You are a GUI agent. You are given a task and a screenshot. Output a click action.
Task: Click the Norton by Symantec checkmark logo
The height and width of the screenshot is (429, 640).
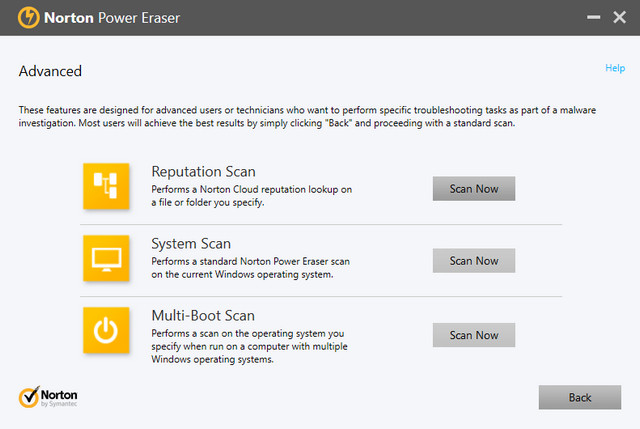[48, 397]
